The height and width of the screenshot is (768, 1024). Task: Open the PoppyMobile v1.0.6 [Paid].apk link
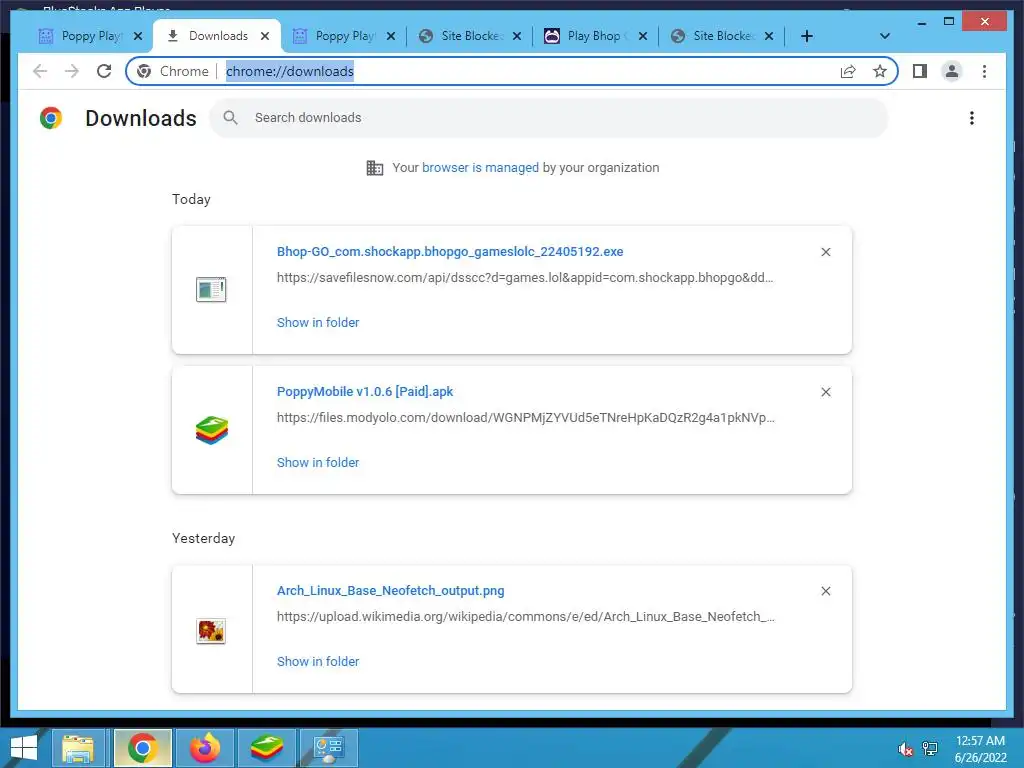pyautogui.click(x=365, y=392)
